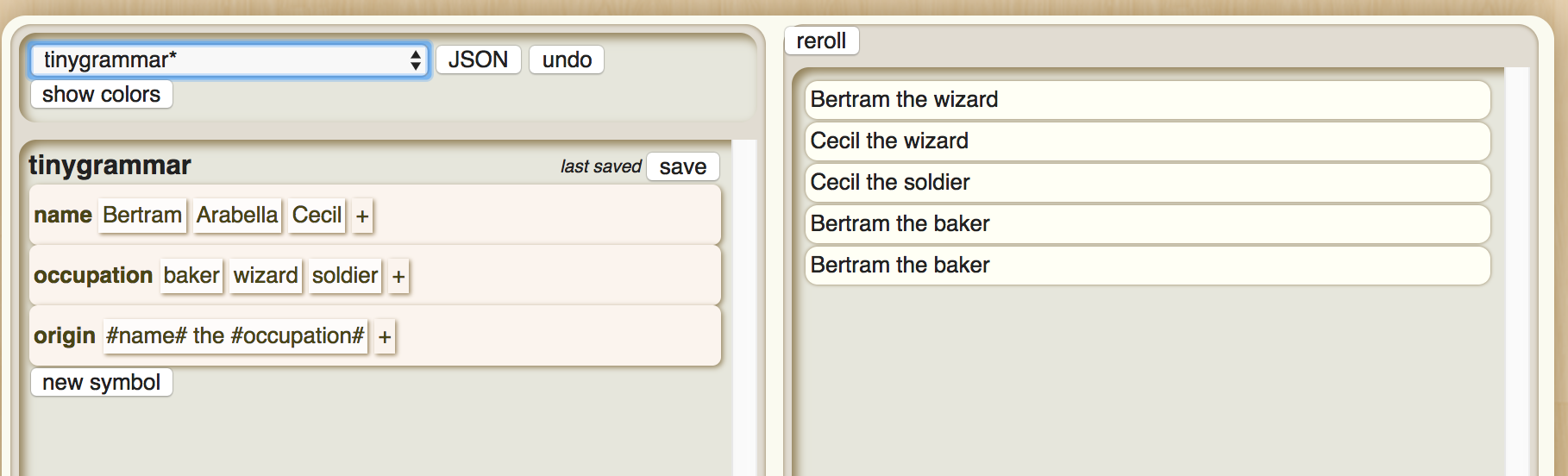The image size is (1568, 476).
Task: Click the output panel scrollbar
Action: tap(1516, 259)
